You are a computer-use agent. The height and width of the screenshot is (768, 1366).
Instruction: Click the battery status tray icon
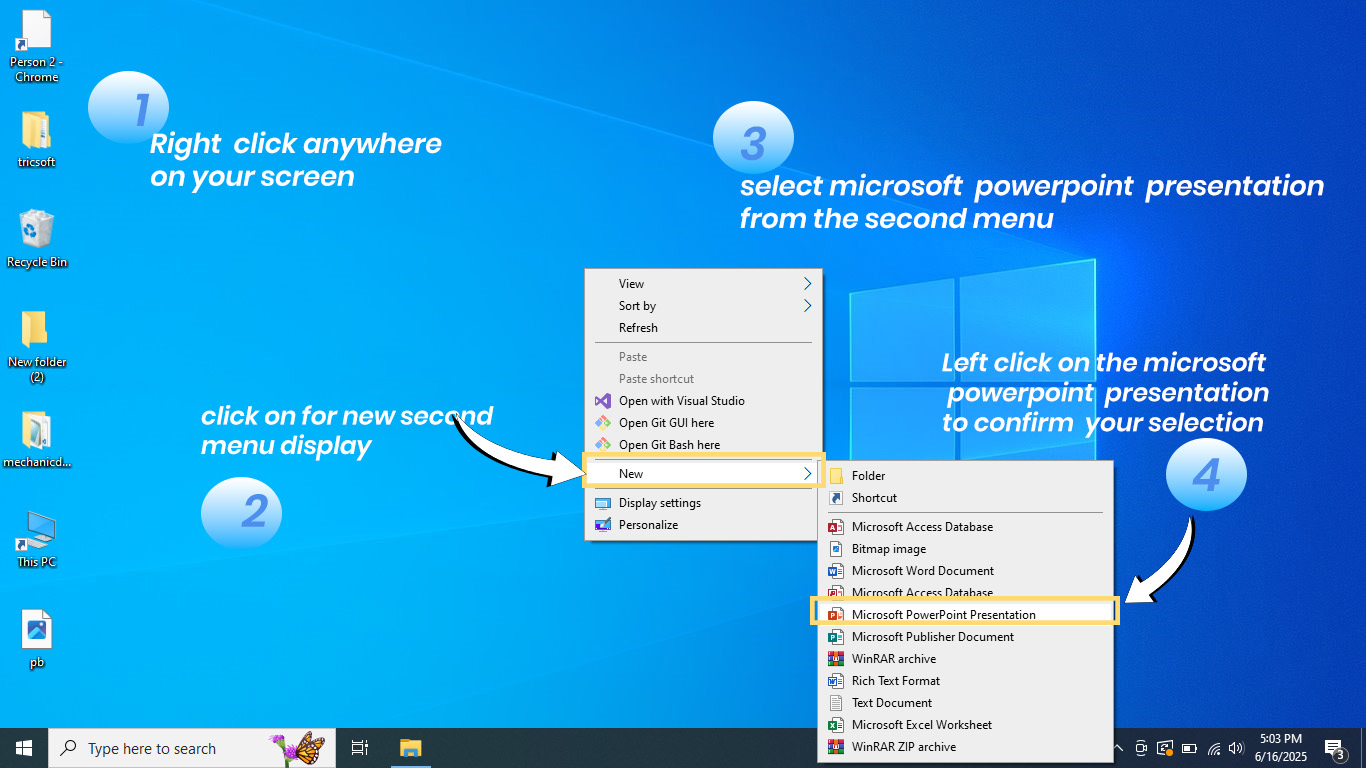click(x=1190, y=748)
